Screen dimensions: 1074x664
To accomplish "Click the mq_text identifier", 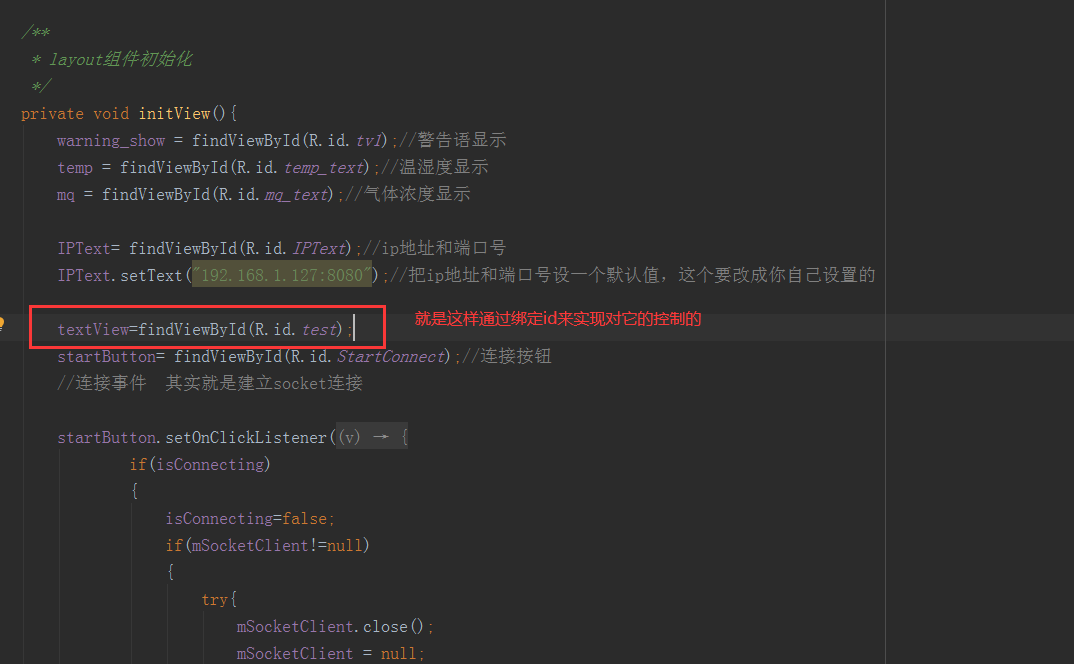I will click(x=296, y=194).
